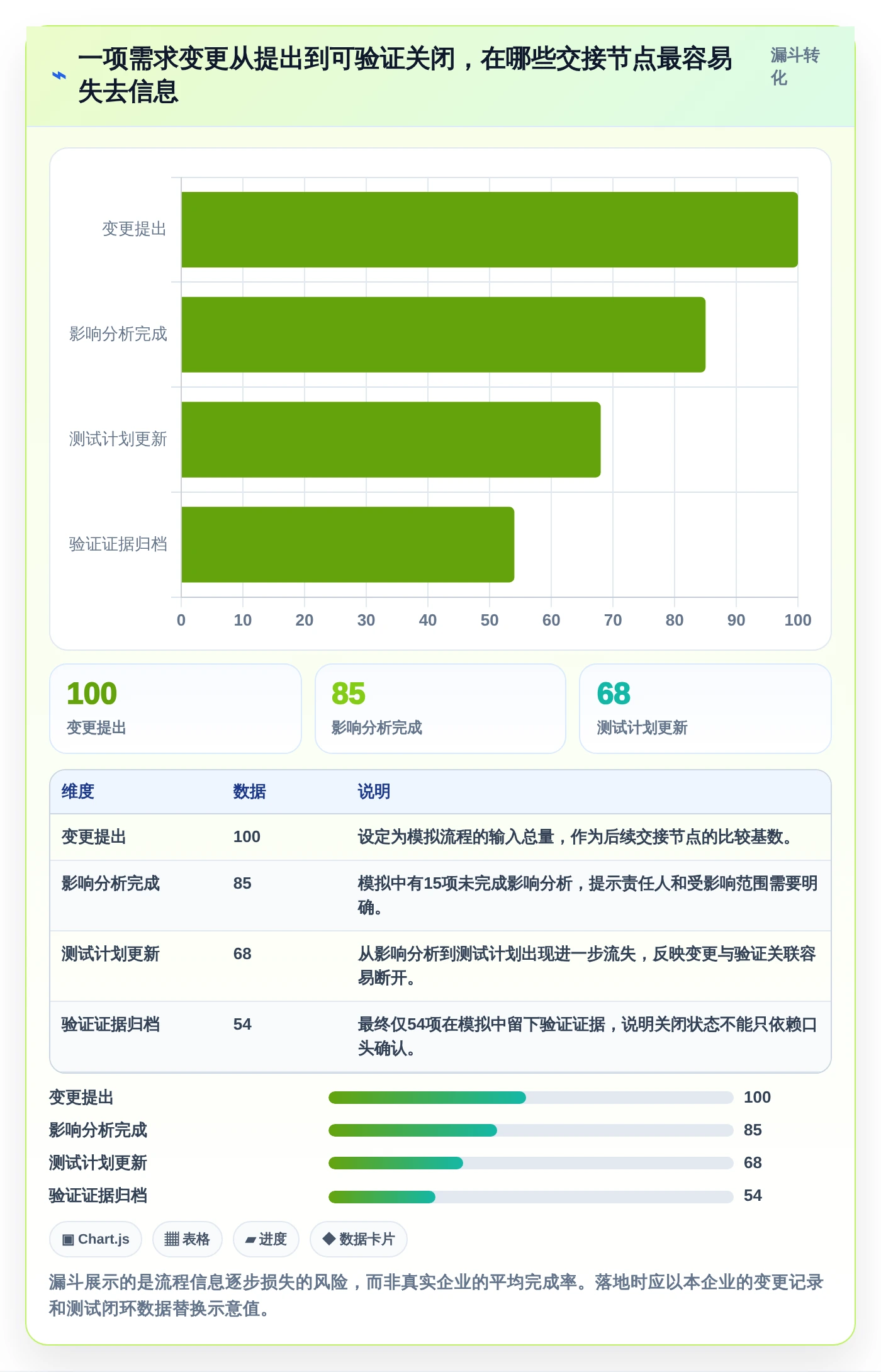The height and width of the screenshot is (1372, 881).
Task: Click the 数据 column header
Action: 250,792
